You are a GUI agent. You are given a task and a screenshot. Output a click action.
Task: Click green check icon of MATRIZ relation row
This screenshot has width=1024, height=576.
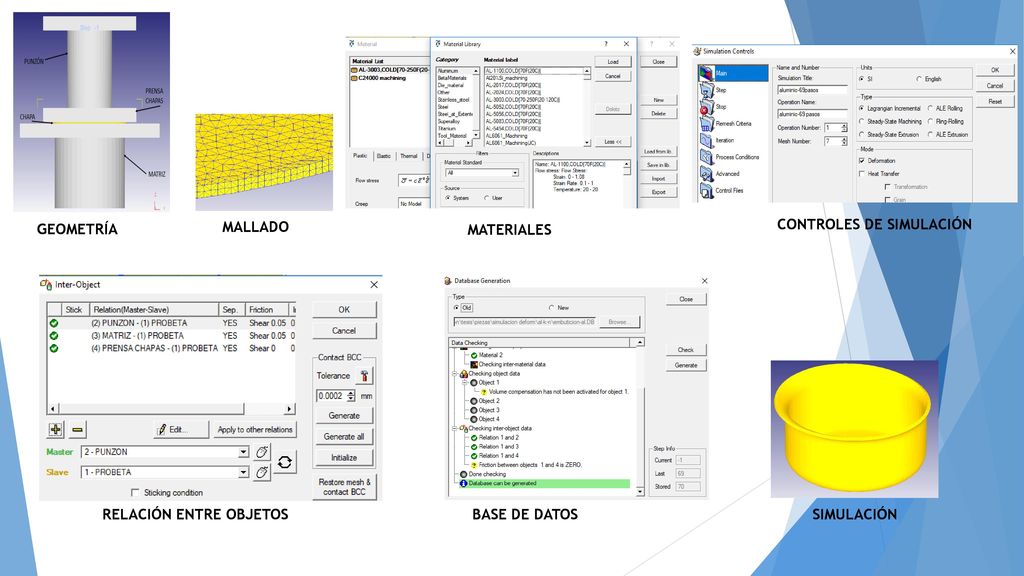pyautogui.click(x=54, y=336)
